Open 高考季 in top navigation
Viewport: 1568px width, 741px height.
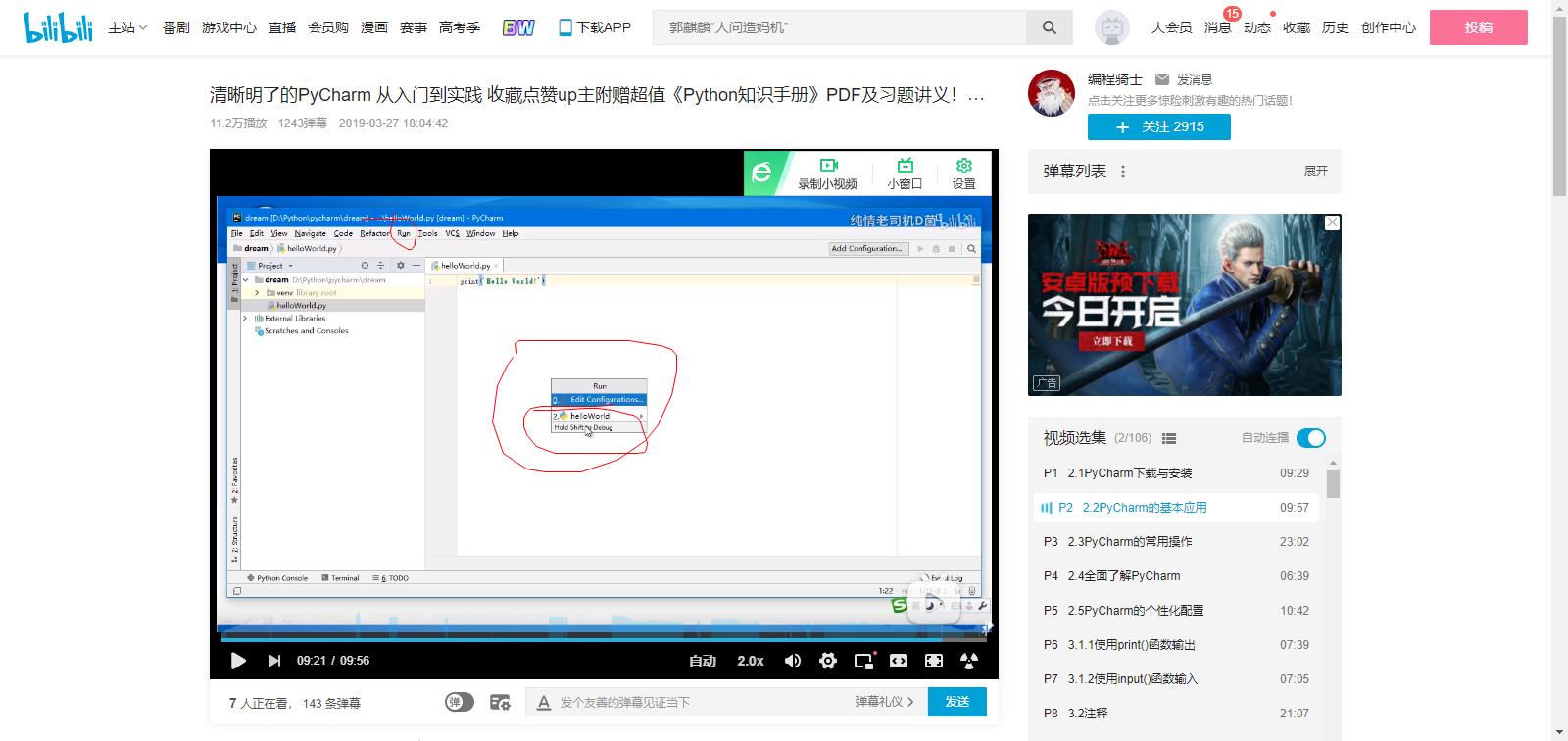pos(460,27)
